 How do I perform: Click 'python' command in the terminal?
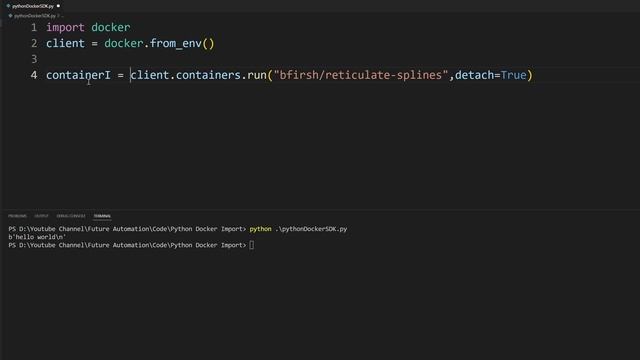pos(260,229)
